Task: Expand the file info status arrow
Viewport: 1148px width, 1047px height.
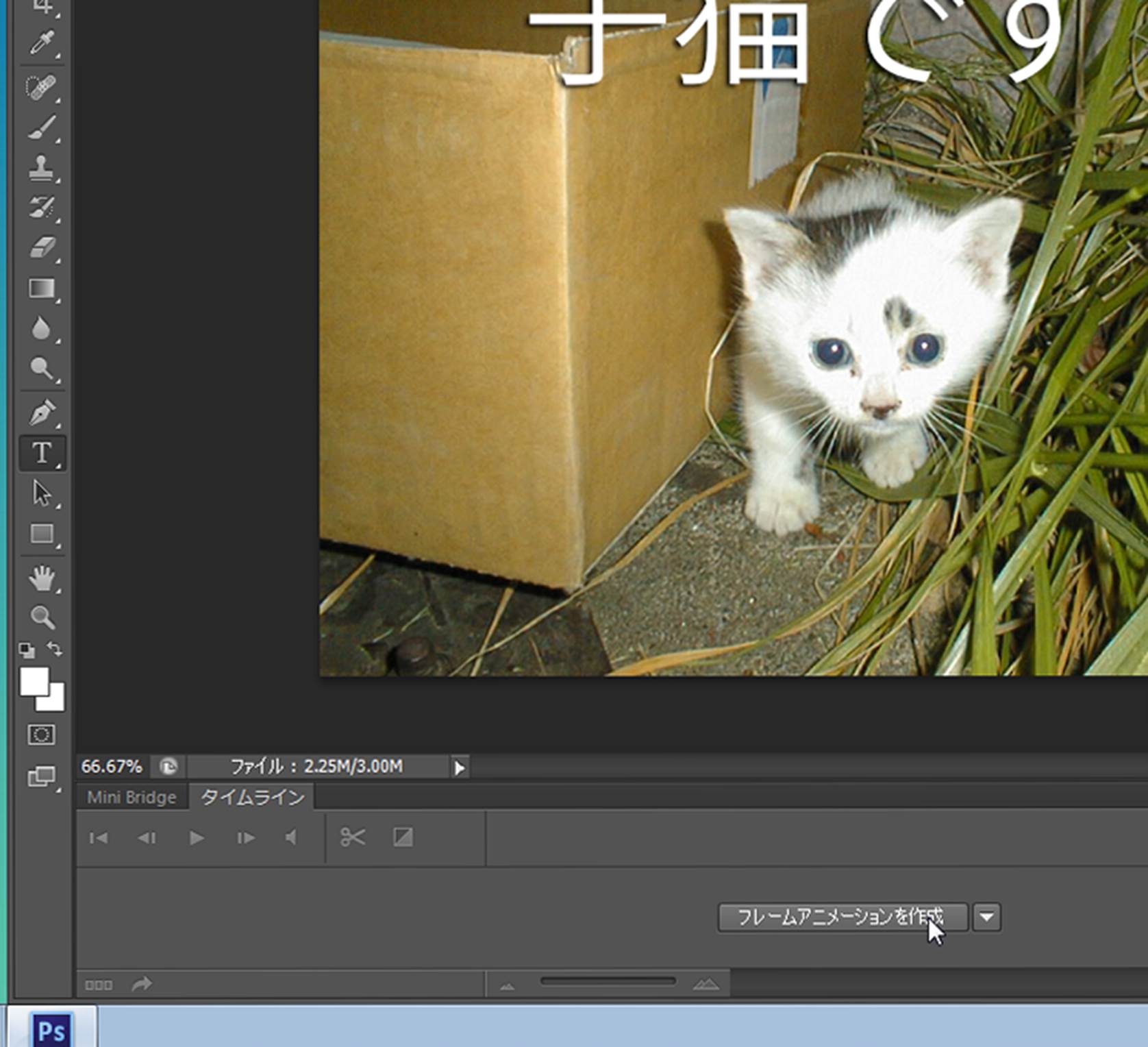Action: click(x=460, y=767)
